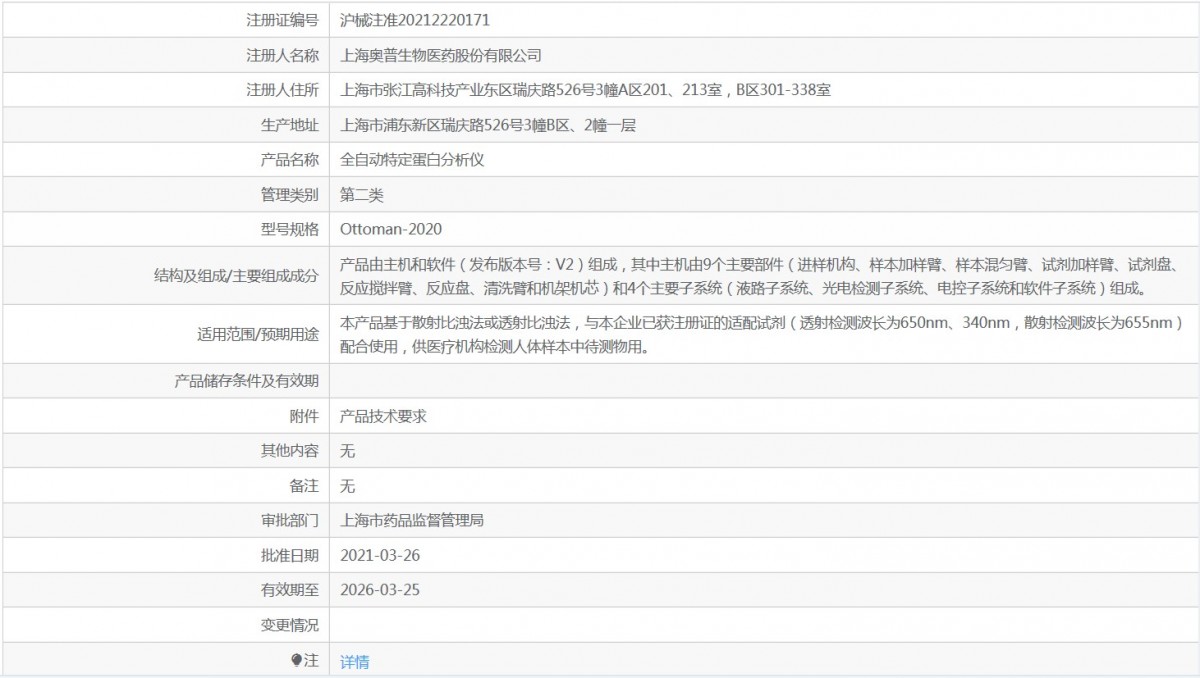Select the 无 value in 其他内容 row
The width and height of the screenshot is (1200, 678).
point(347,451)
